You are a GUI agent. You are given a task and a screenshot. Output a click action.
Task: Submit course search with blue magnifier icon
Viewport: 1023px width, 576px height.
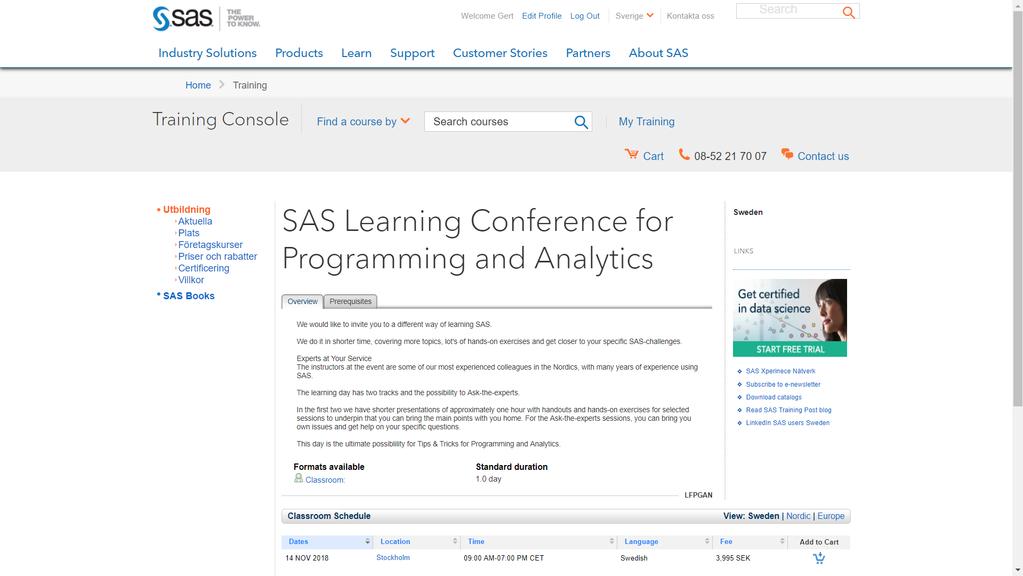(x=581, y=122)
